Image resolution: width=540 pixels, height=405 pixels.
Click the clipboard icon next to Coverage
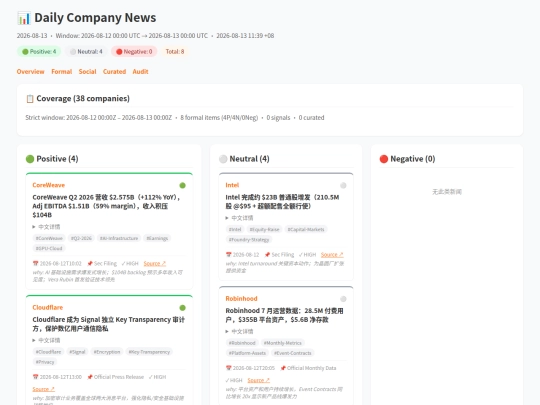[x=30, y=99]
